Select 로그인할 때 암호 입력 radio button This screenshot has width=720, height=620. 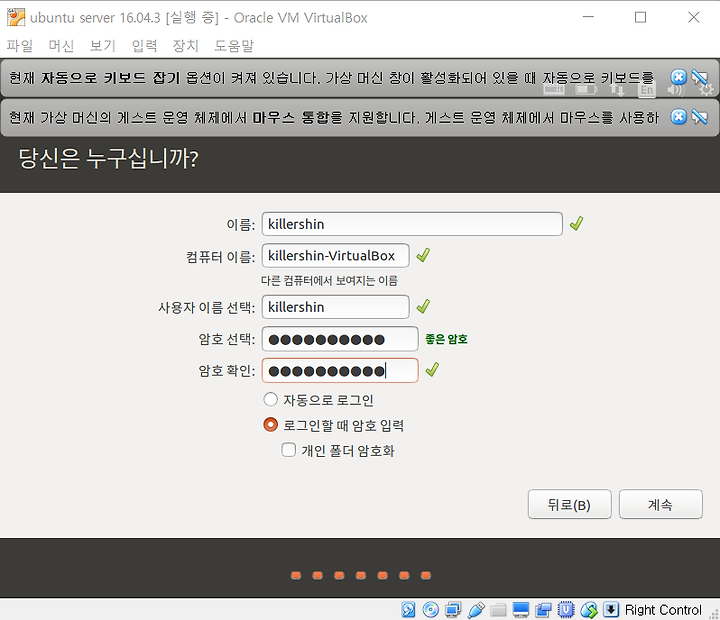270,425
